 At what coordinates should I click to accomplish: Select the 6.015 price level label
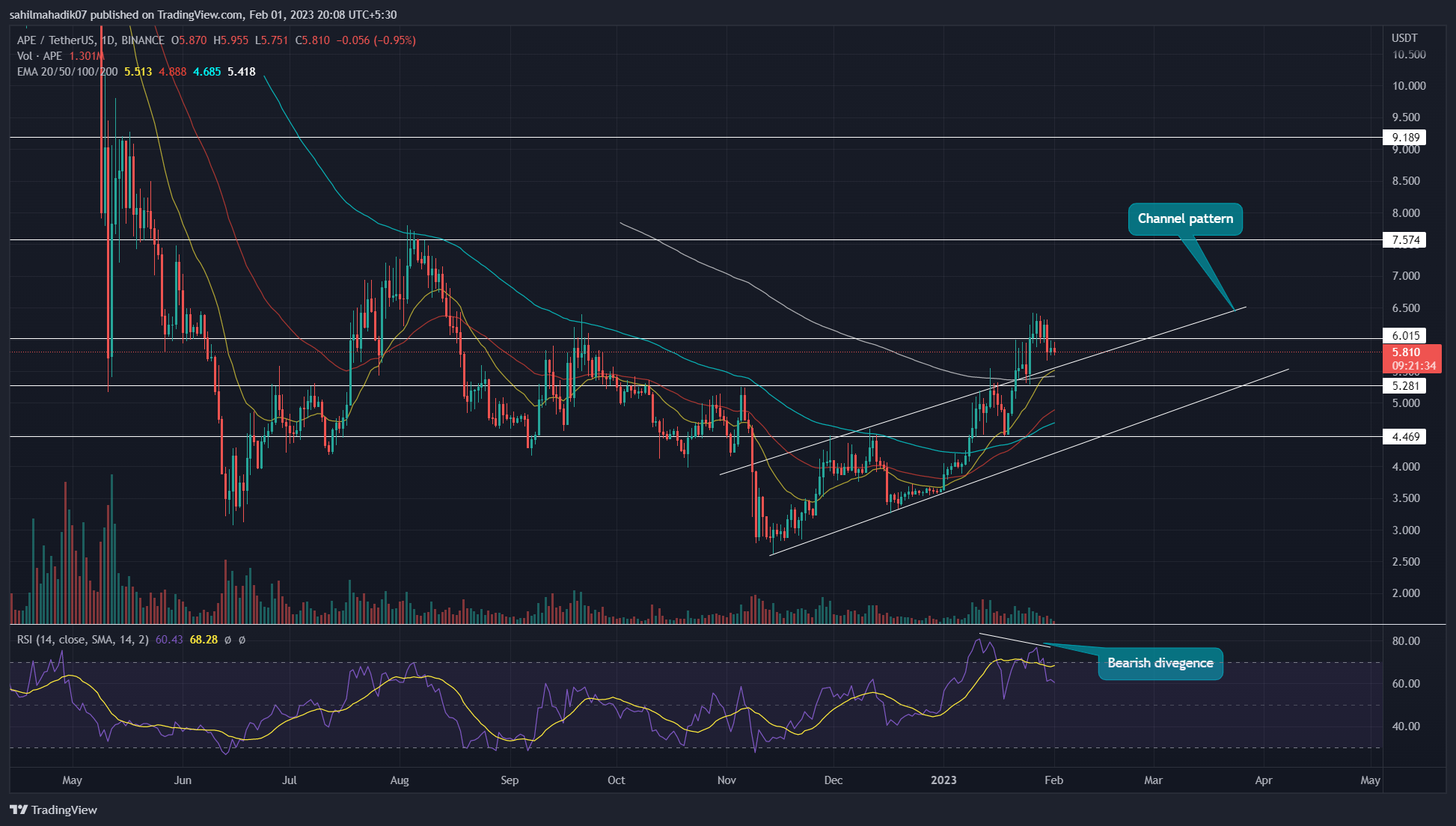(1404, 336)
